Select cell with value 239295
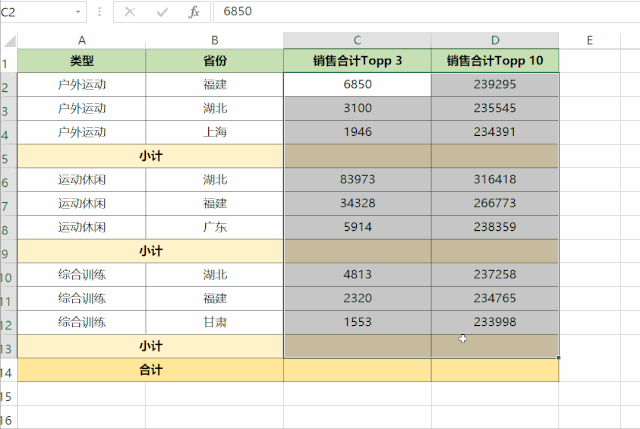The image size is (640, 429). (495, 84)
